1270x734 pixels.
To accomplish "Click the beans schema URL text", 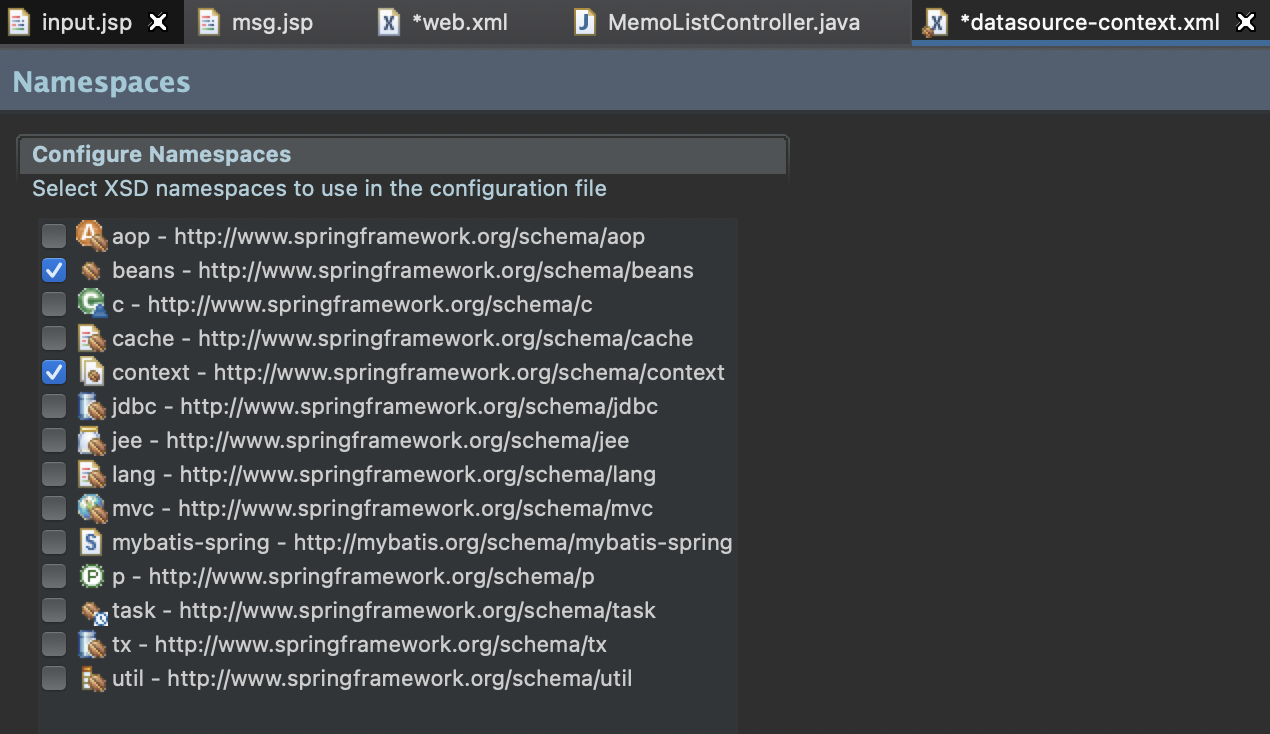I will coord(446,270).
